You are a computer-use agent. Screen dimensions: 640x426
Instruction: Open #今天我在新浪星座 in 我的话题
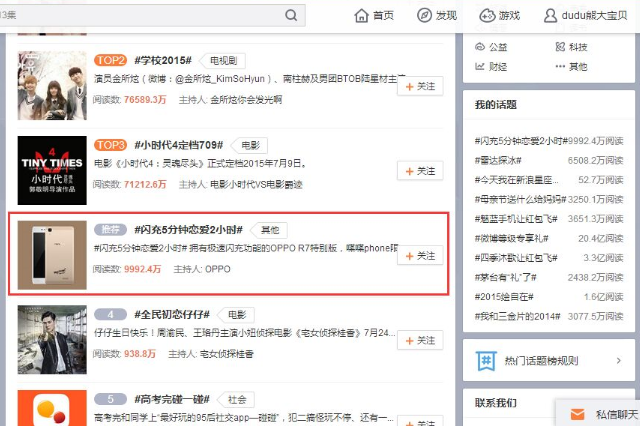[x=516, y=180]
